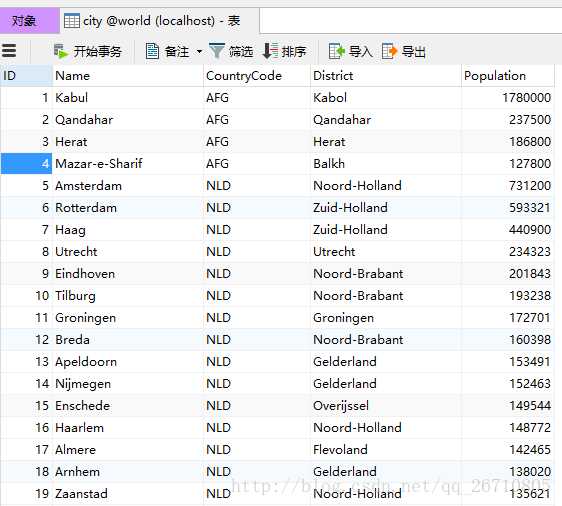Image resolution: width=562 pixels, height=506 pixels.
Task: Select the population value 731200
Action: [x=508, y=186]
